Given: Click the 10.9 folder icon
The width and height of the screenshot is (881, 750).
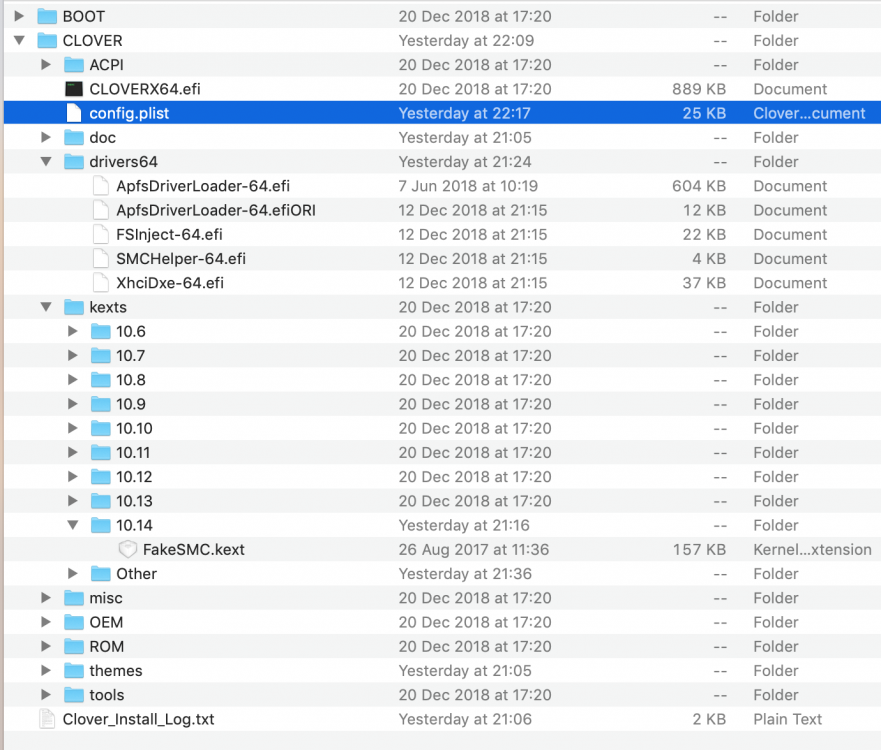Looking at the screenshot, I should [101, 404].
